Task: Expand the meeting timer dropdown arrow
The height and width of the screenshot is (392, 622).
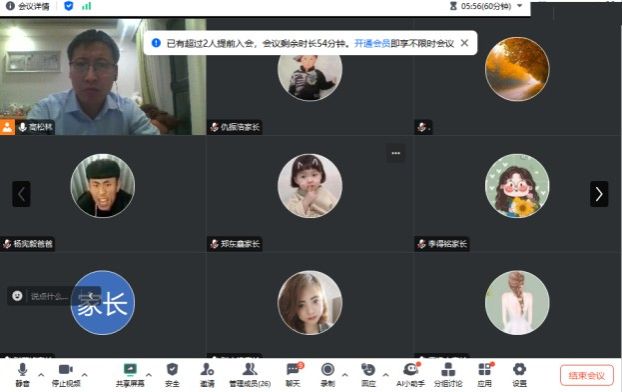Action: click(520, 6)
